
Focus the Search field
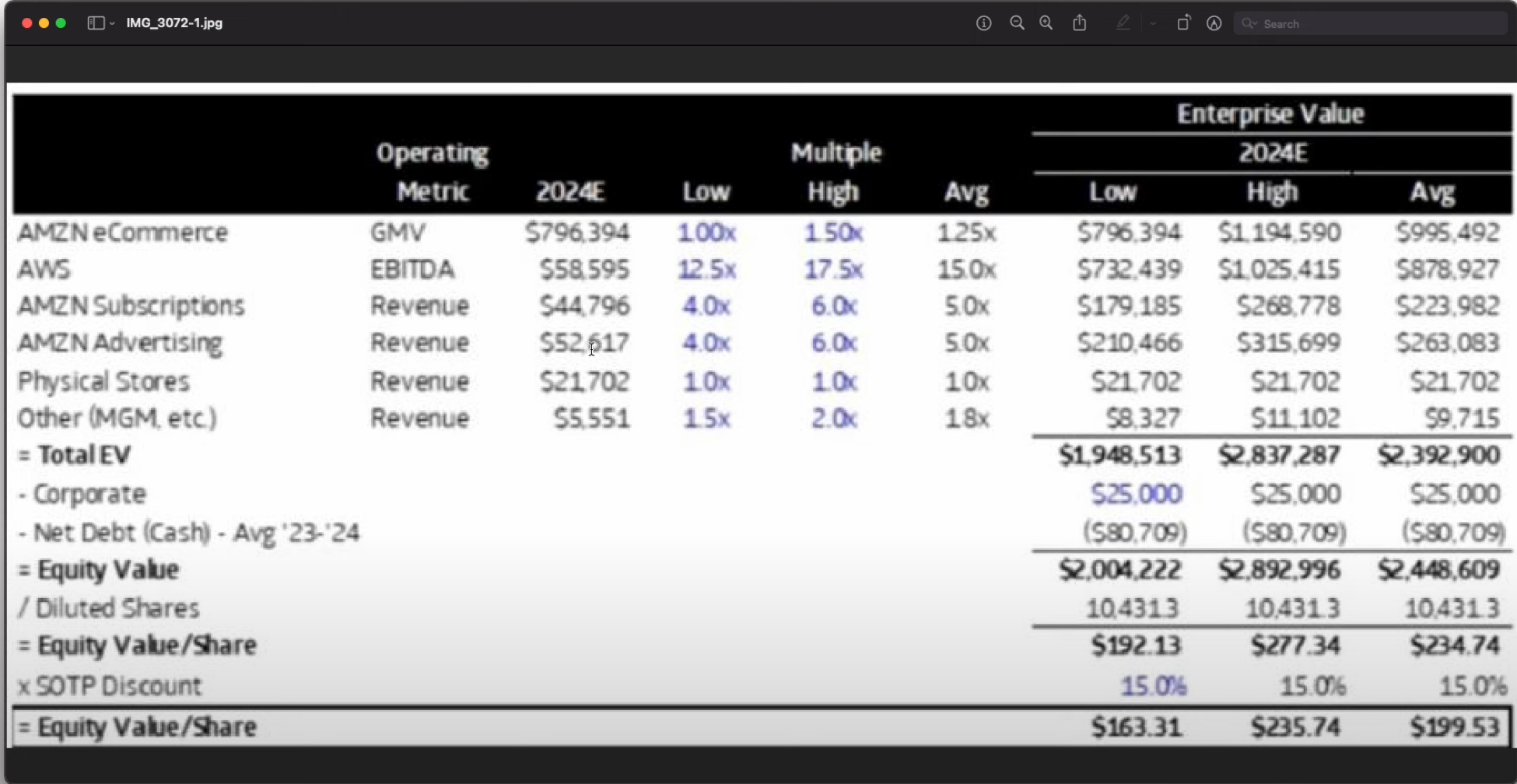(x=1371, y=23)
